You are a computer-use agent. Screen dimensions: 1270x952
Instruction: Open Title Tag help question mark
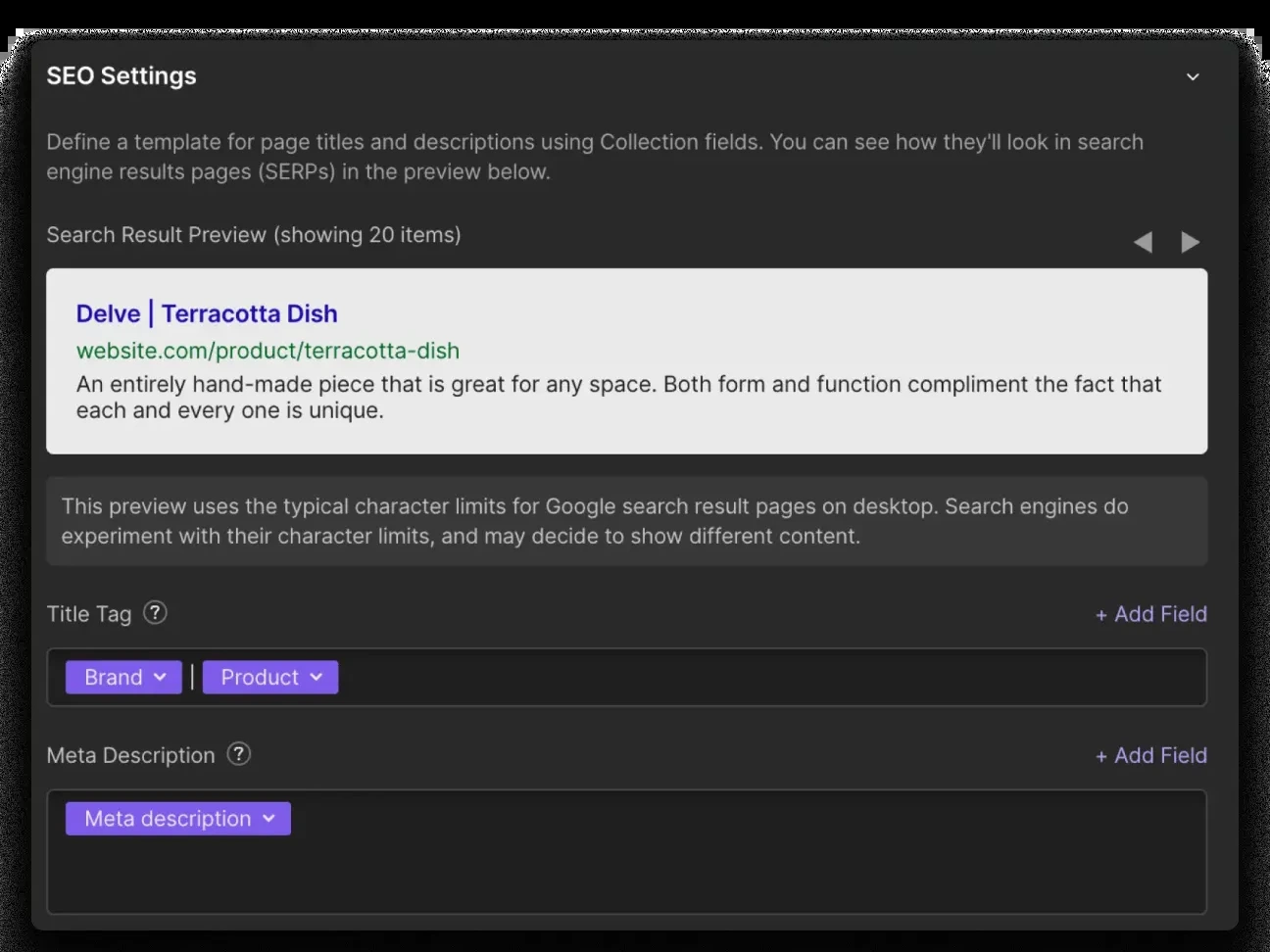coord(155,613)
